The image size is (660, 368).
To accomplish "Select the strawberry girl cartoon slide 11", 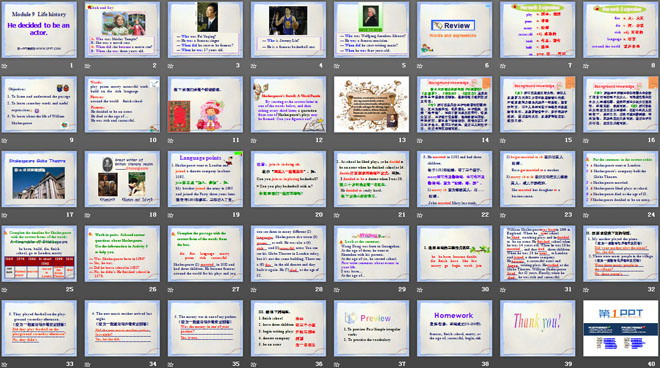I will tap(205, 104).
